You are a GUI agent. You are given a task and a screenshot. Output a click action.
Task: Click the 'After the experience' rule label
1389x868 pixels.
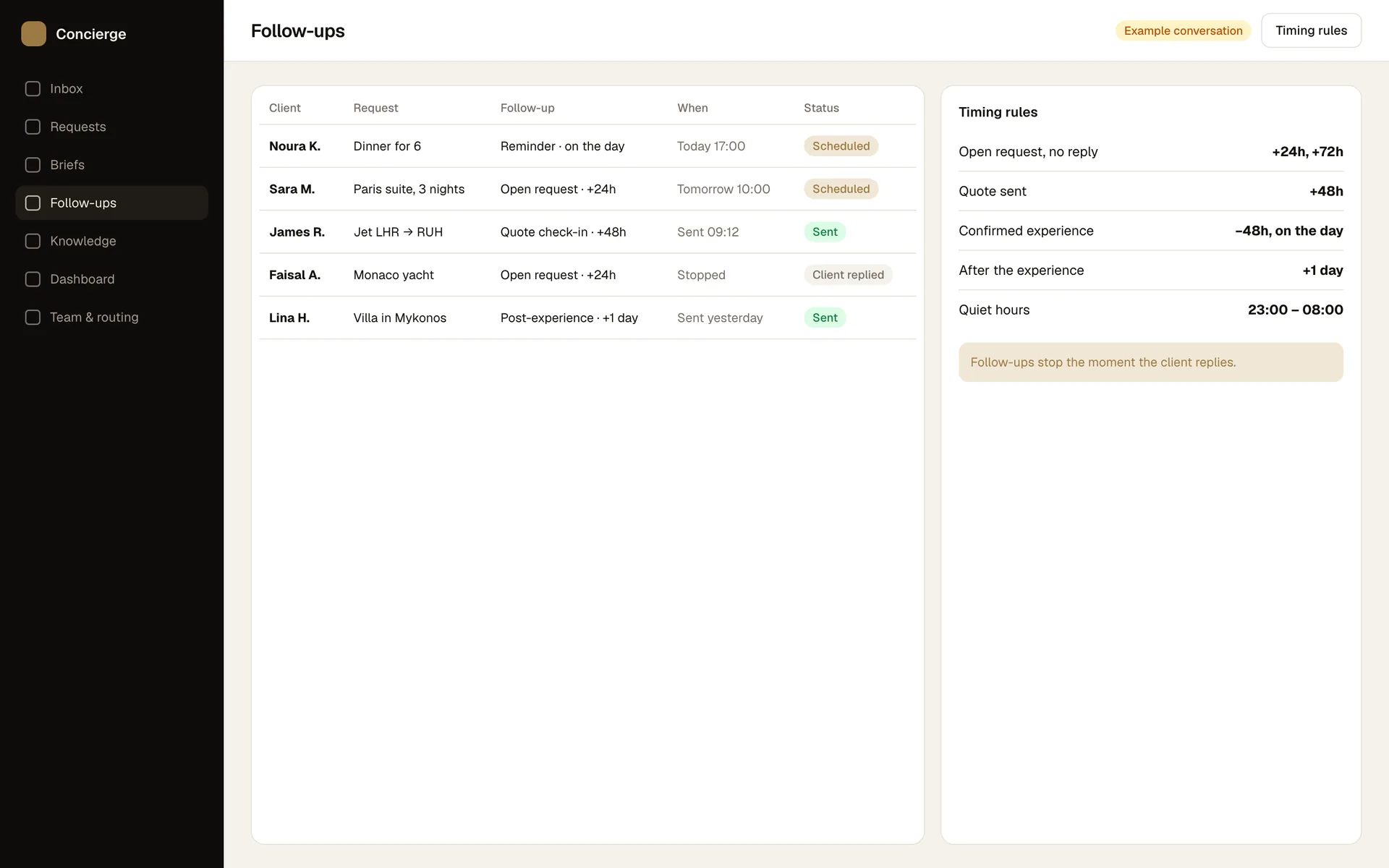pyautogui.click(x=1021, y=271)
